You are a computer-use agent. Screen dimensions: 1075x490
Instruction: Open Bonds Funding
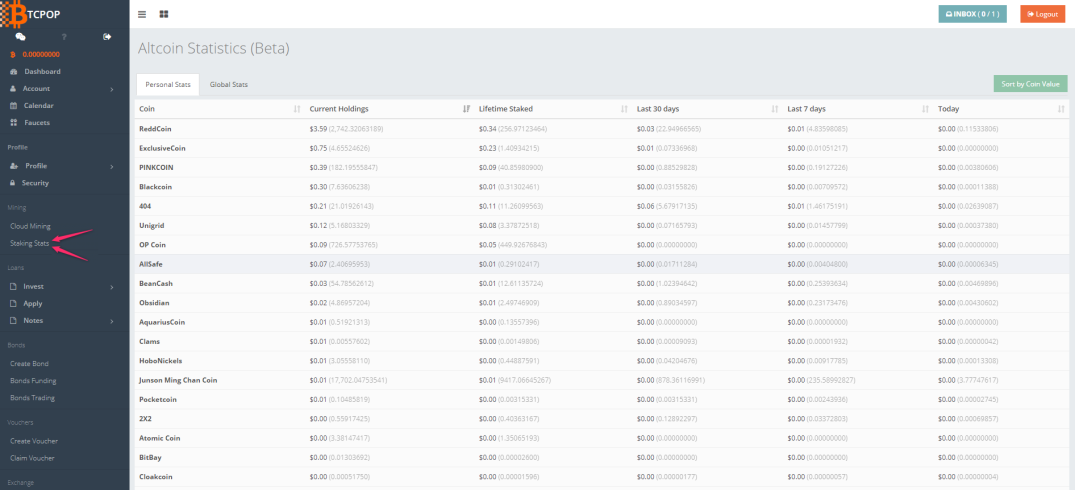tap(33, 380)
